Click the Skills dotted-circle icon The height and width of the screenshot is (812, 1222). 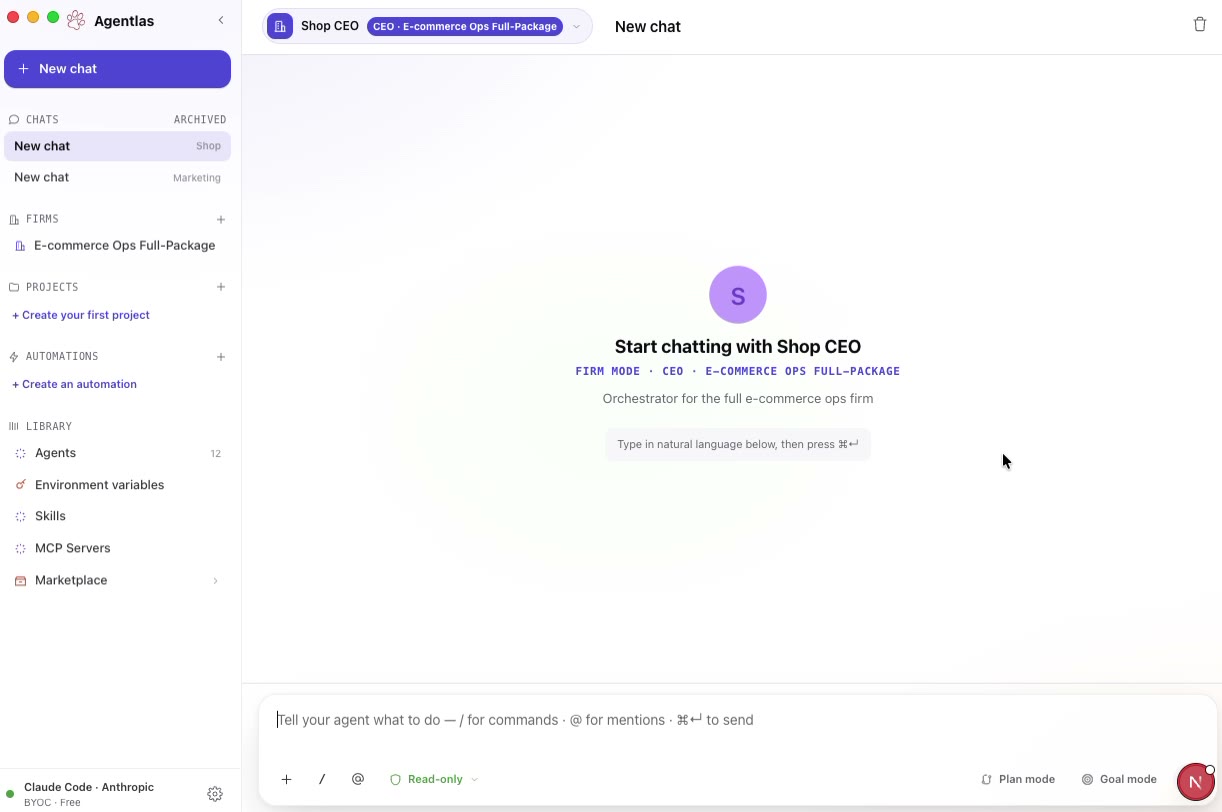click(x=20, y=516)
